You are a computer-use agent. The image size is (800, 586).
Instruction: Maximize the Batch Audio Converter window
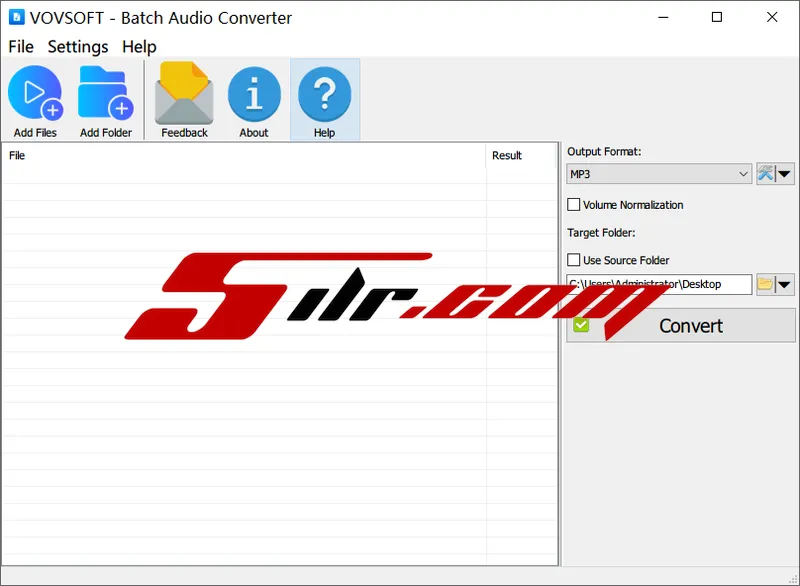coord(717,17)
